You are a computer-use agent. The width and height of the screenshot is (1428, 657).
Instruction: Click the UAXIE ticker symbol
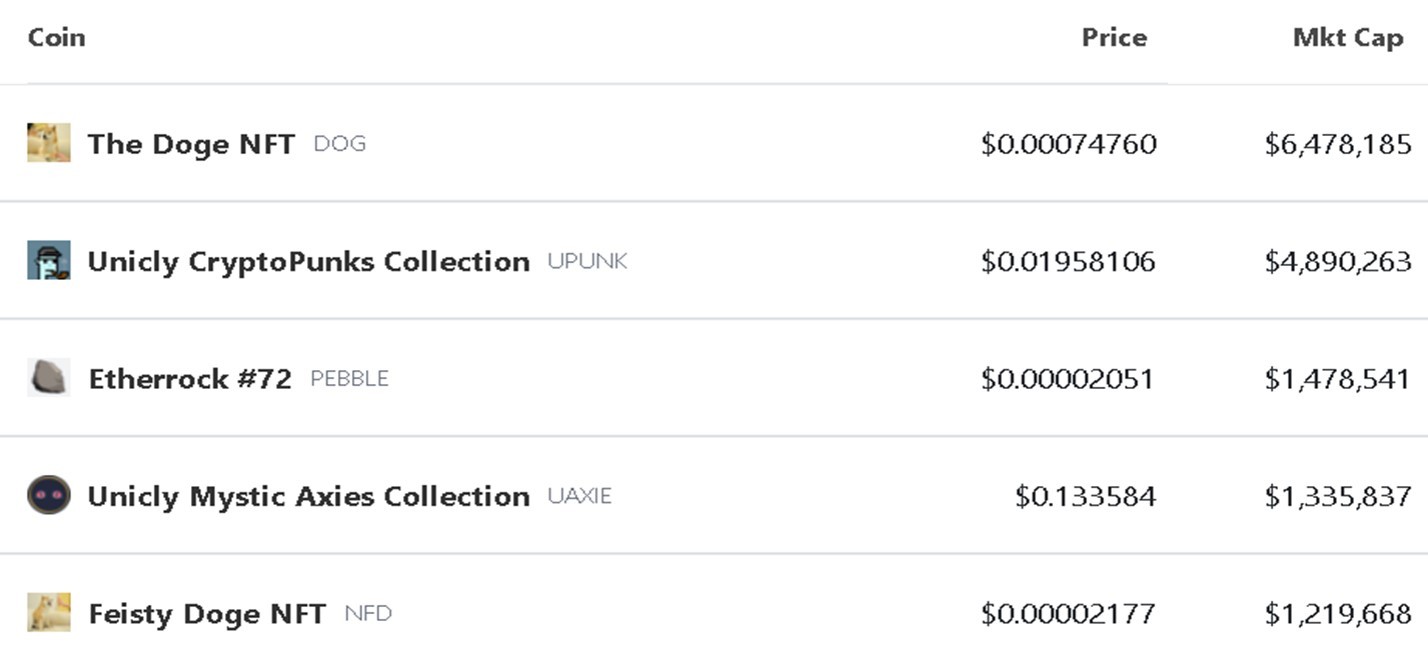click(579, 496)
